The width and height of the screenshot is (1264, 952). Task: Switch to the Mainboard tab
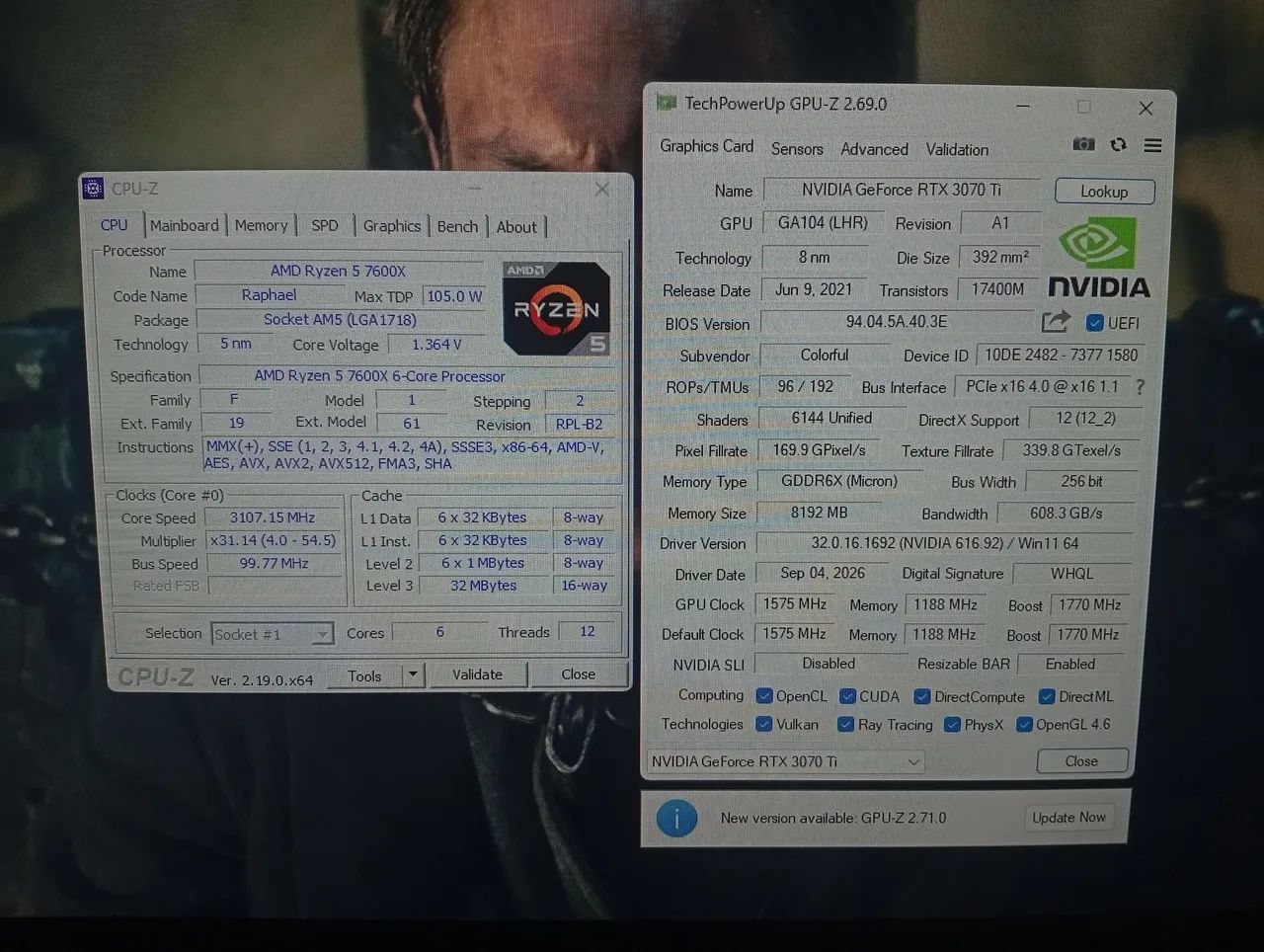pos(185,225)
